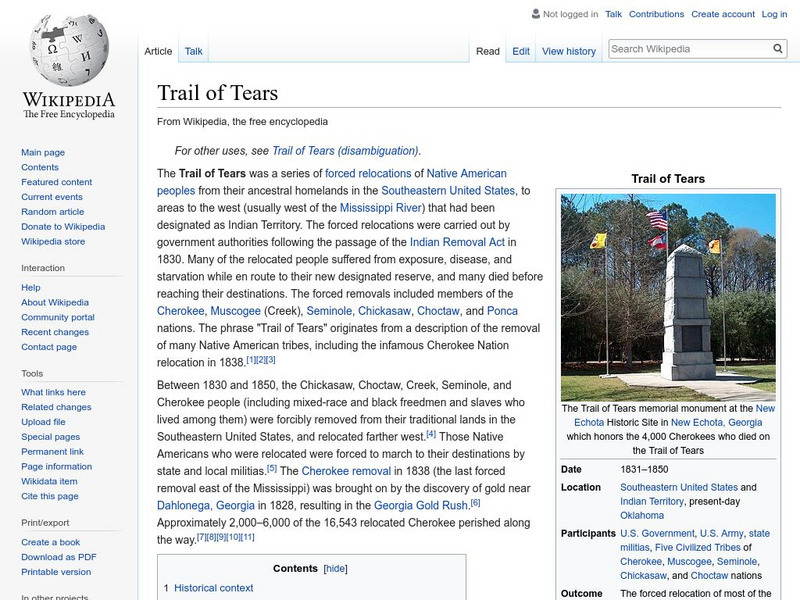Open Upload file link
This screenshot has width=800, height=600.
43,421
